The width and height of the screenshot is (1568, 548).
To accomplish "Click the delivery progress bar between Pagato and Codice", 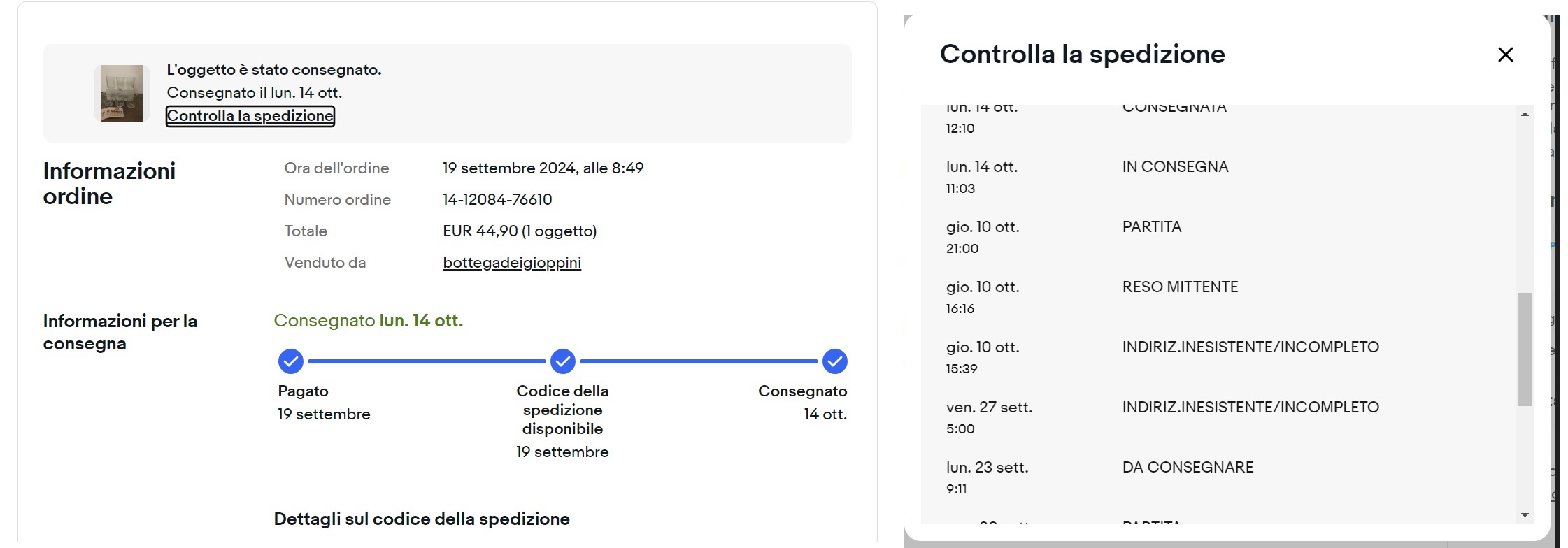I will 427,361.
